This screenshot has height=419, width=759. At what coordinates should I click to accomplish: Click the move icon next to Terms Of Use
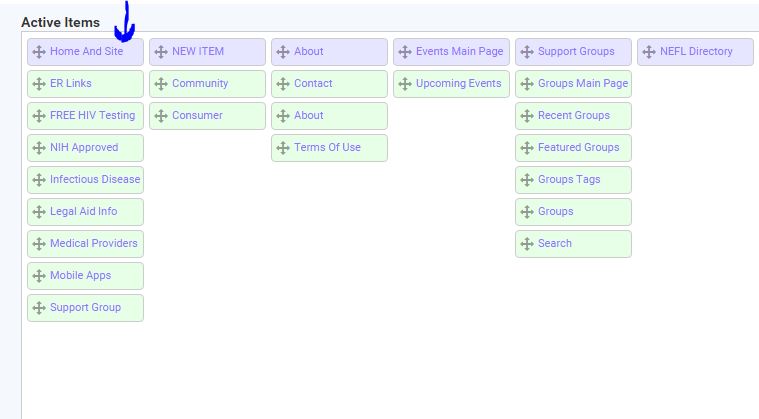click(283, 148)
